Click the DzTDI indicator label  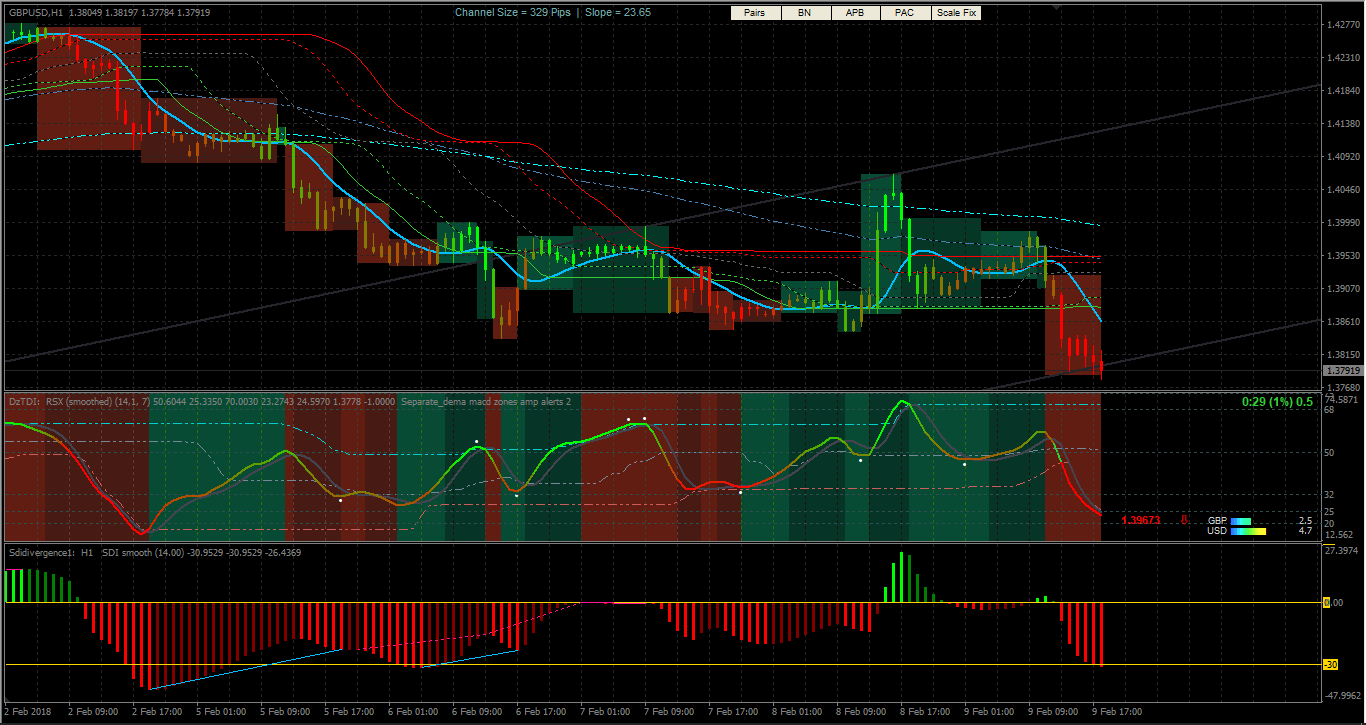[24, 401]
